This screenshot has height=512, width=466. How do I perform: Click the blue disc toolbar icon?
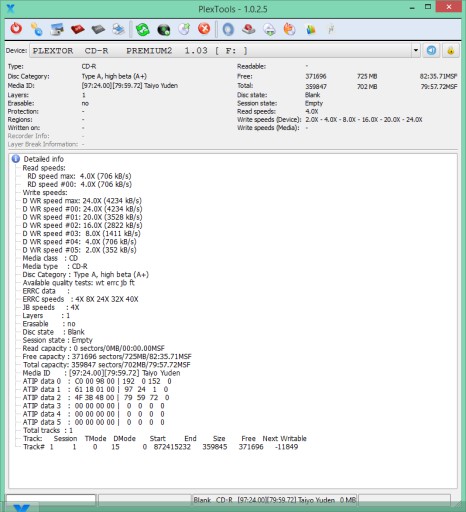click(228, 29)
